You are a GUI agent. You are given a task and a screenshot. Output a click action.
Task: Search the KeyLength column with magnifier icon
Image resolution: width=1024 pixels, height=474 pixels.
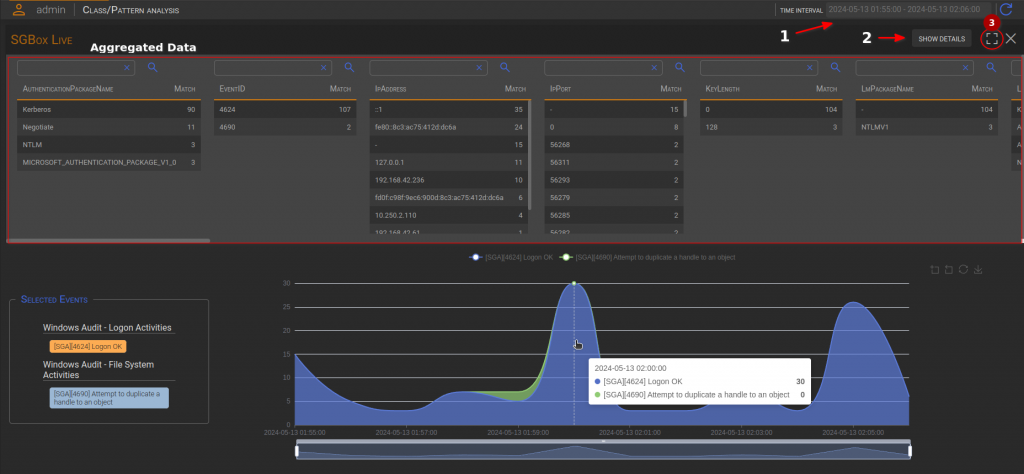(836, 67)
